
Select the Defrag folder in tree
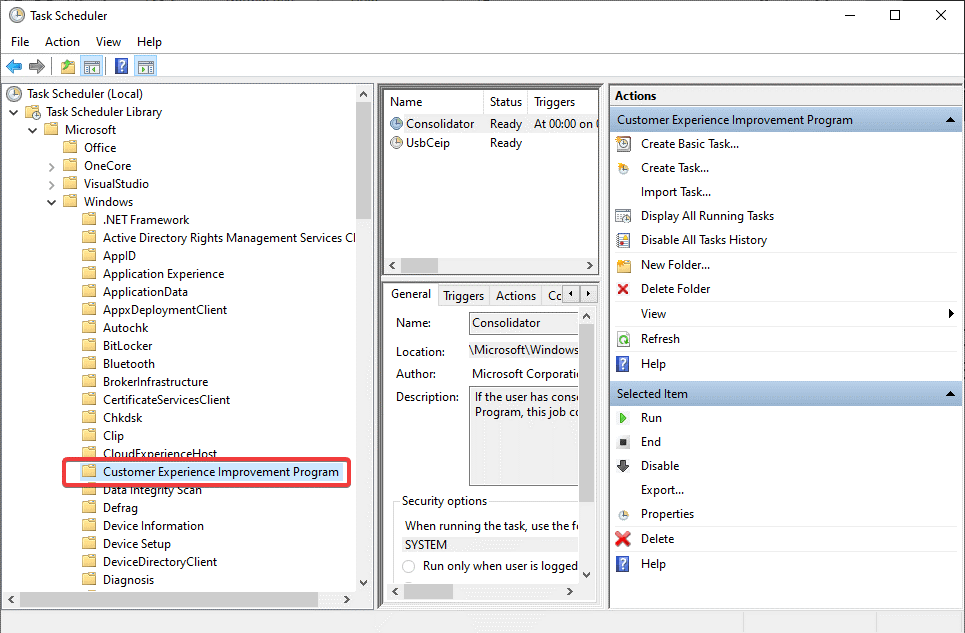(x=119, y=508)
